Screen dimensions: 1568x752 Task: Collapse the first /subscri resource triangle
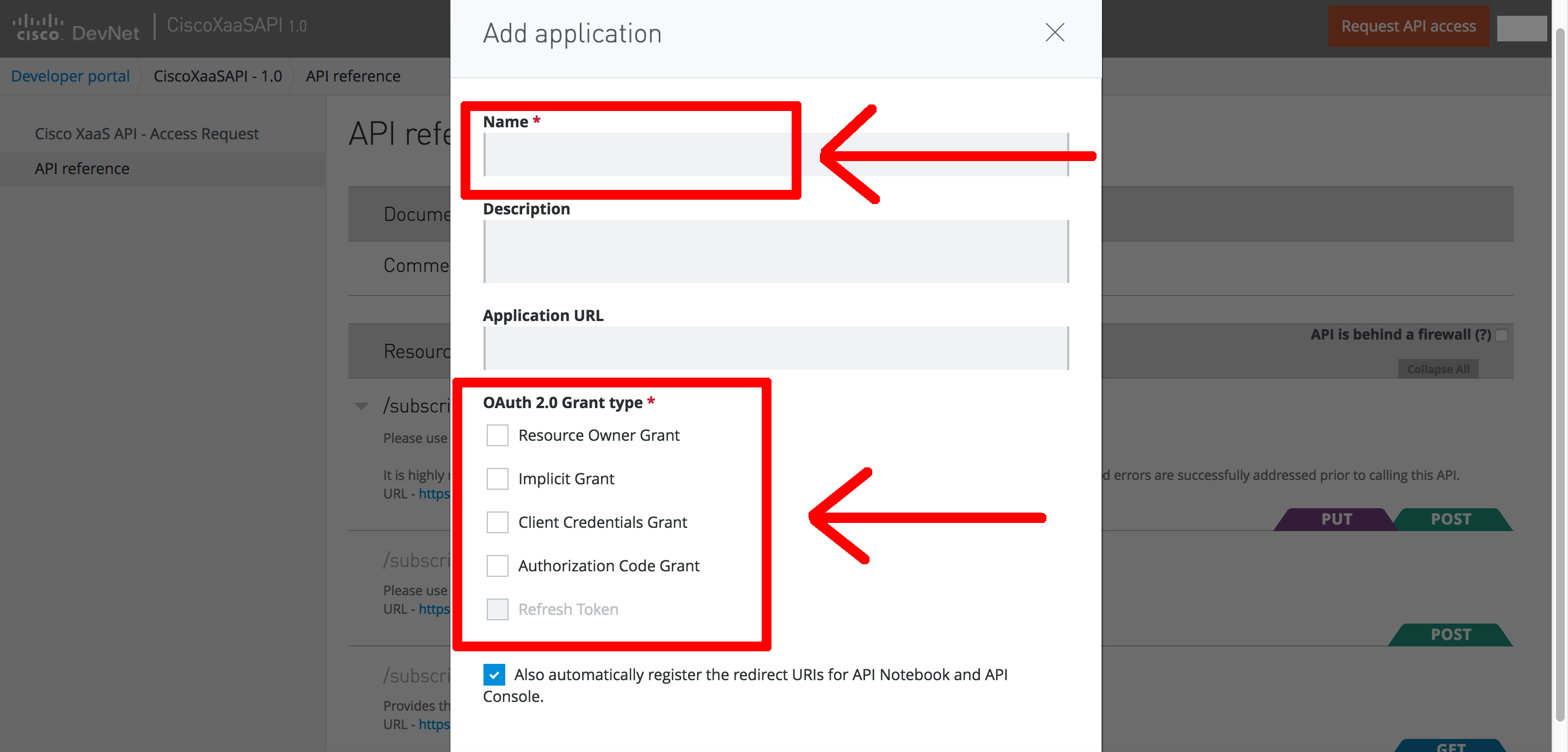362,406
